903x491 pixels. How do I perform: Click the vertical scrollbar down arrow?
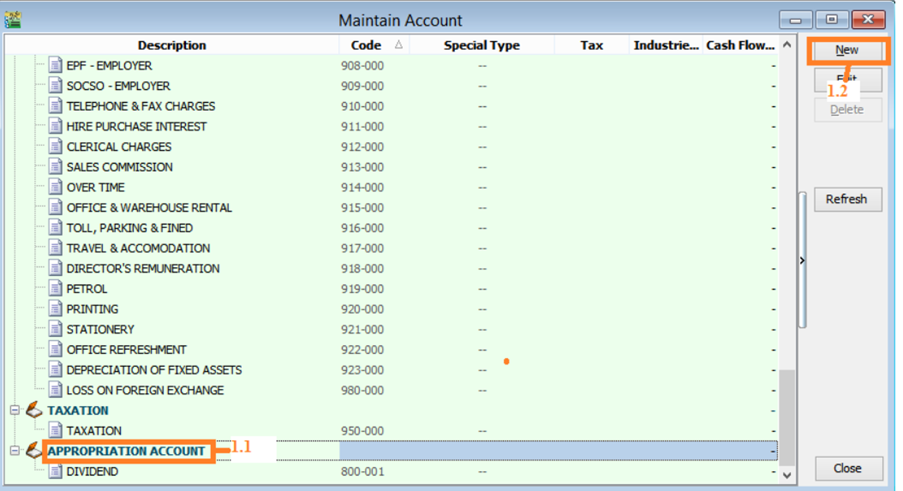(x=785, y=474)
